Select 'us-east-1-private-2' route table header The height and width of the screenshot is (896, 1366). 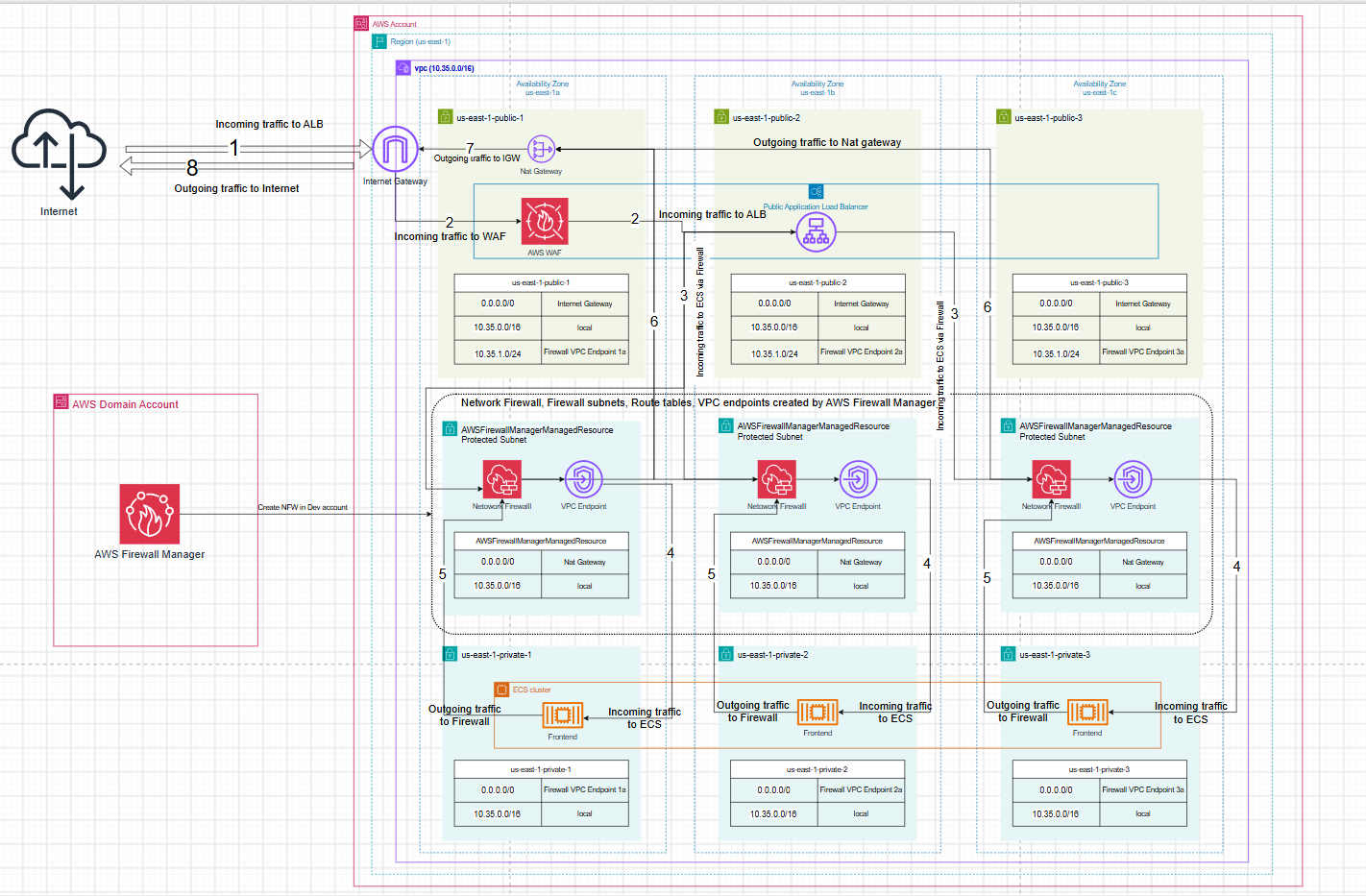(x=817, y=769)
